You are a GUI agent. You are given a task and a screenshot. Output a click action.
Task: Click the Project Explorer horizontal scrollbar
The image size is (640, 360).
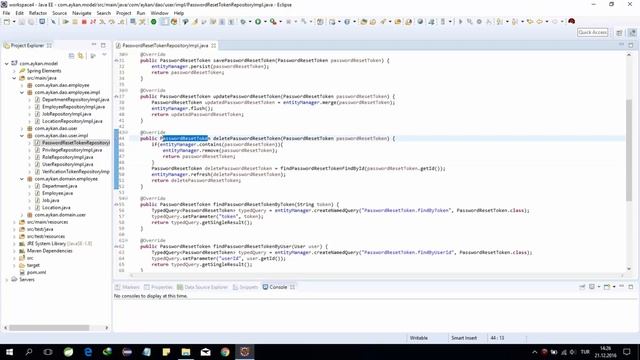[49, 328]
